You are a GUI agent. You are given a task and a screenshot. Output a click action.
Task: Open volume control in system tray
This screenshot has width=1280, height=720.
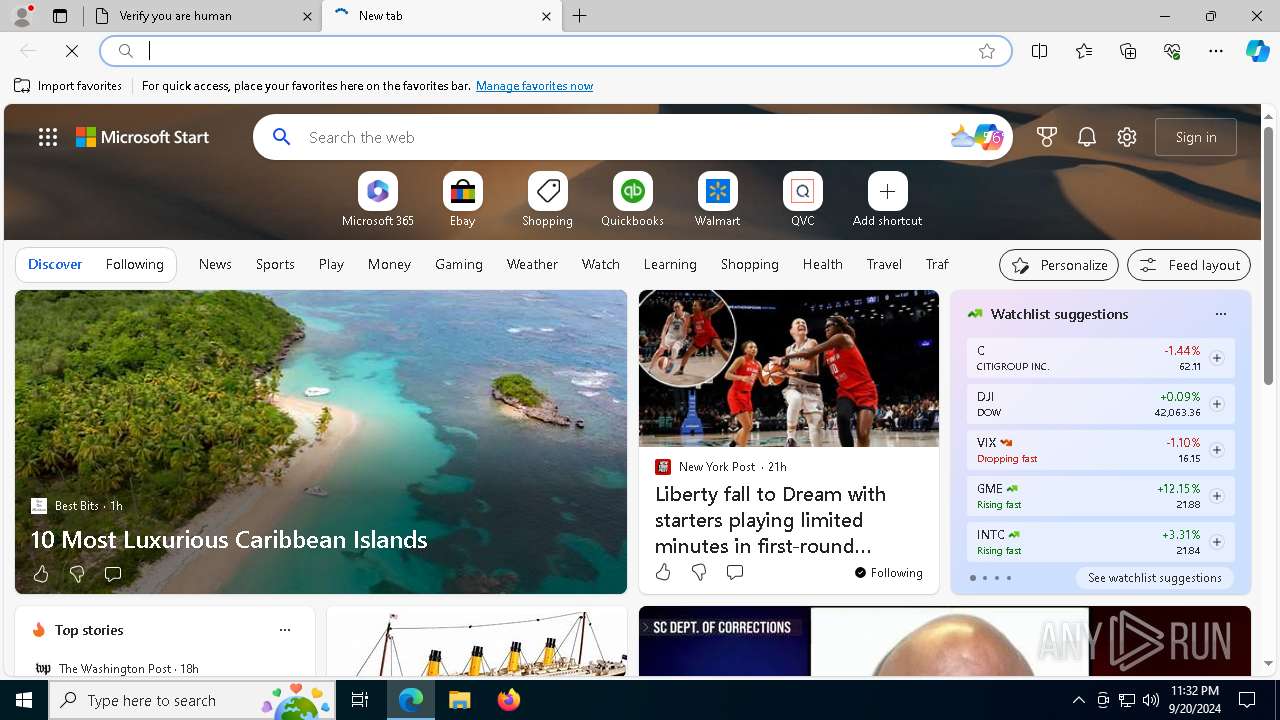[x=1151, y=700]
